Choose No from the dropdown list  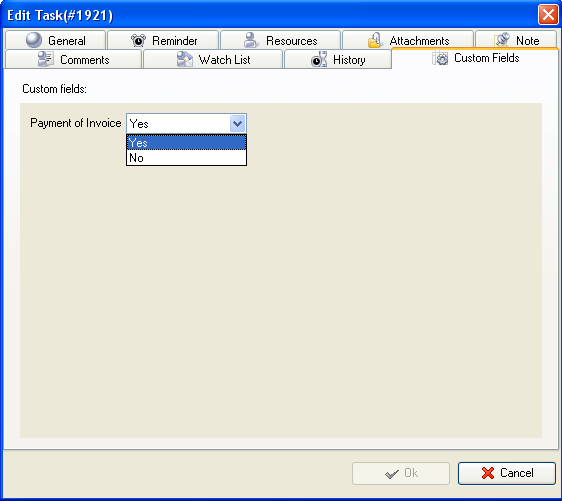[186, 158]
